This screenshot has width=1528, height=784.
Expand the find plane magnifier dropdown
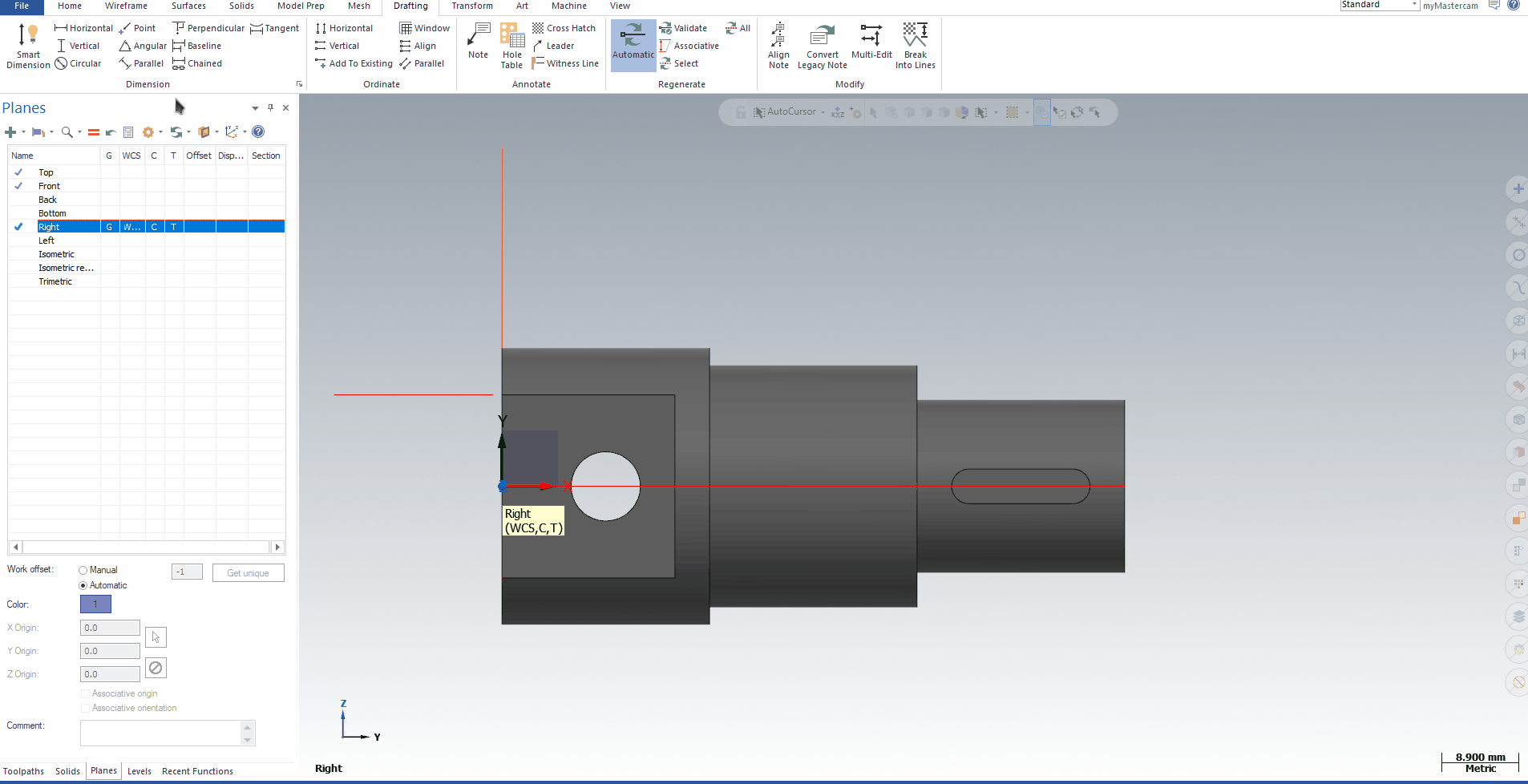point(79,132)
